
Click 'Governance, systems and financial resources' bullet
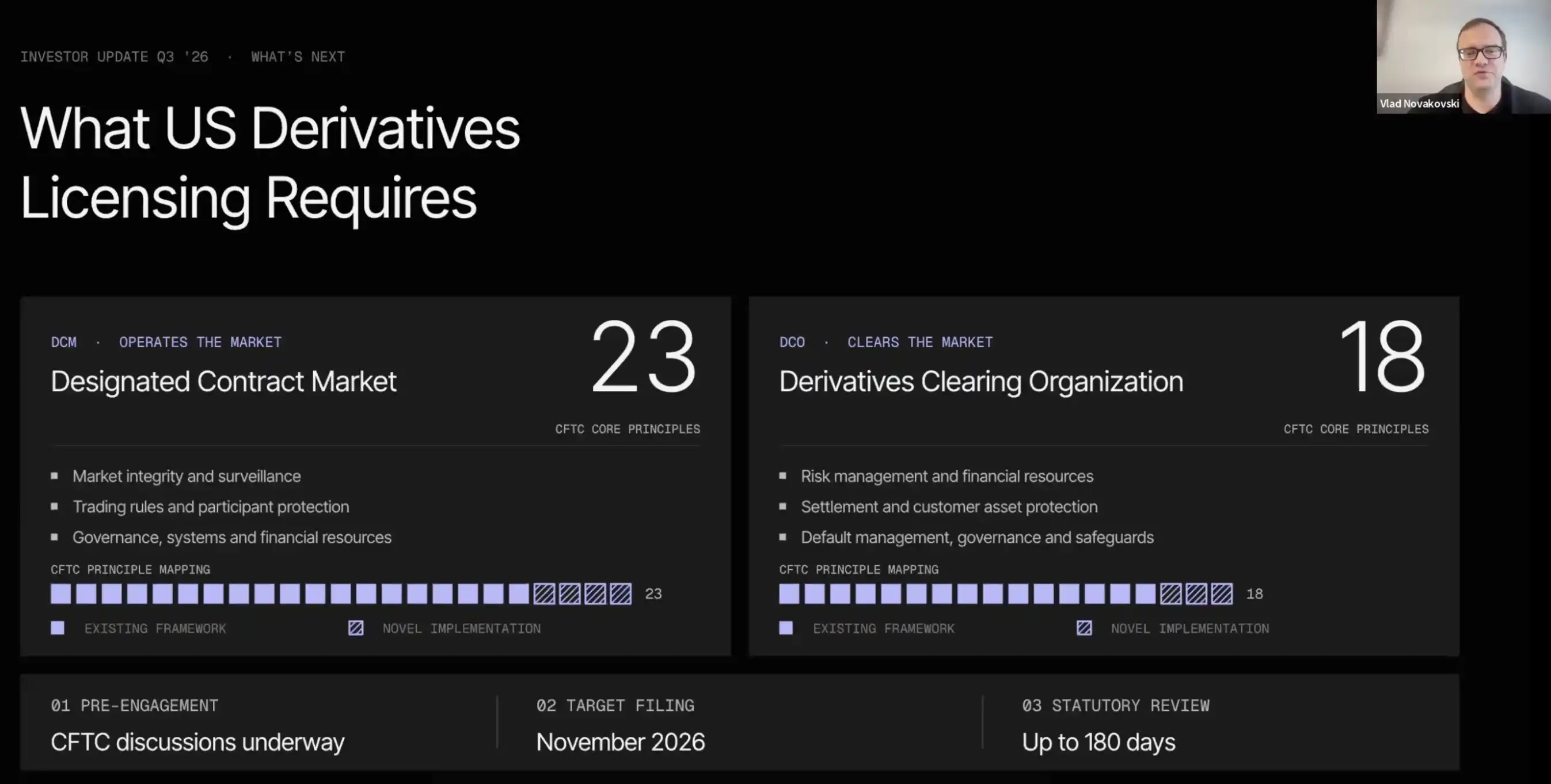(x=232, y=537)
